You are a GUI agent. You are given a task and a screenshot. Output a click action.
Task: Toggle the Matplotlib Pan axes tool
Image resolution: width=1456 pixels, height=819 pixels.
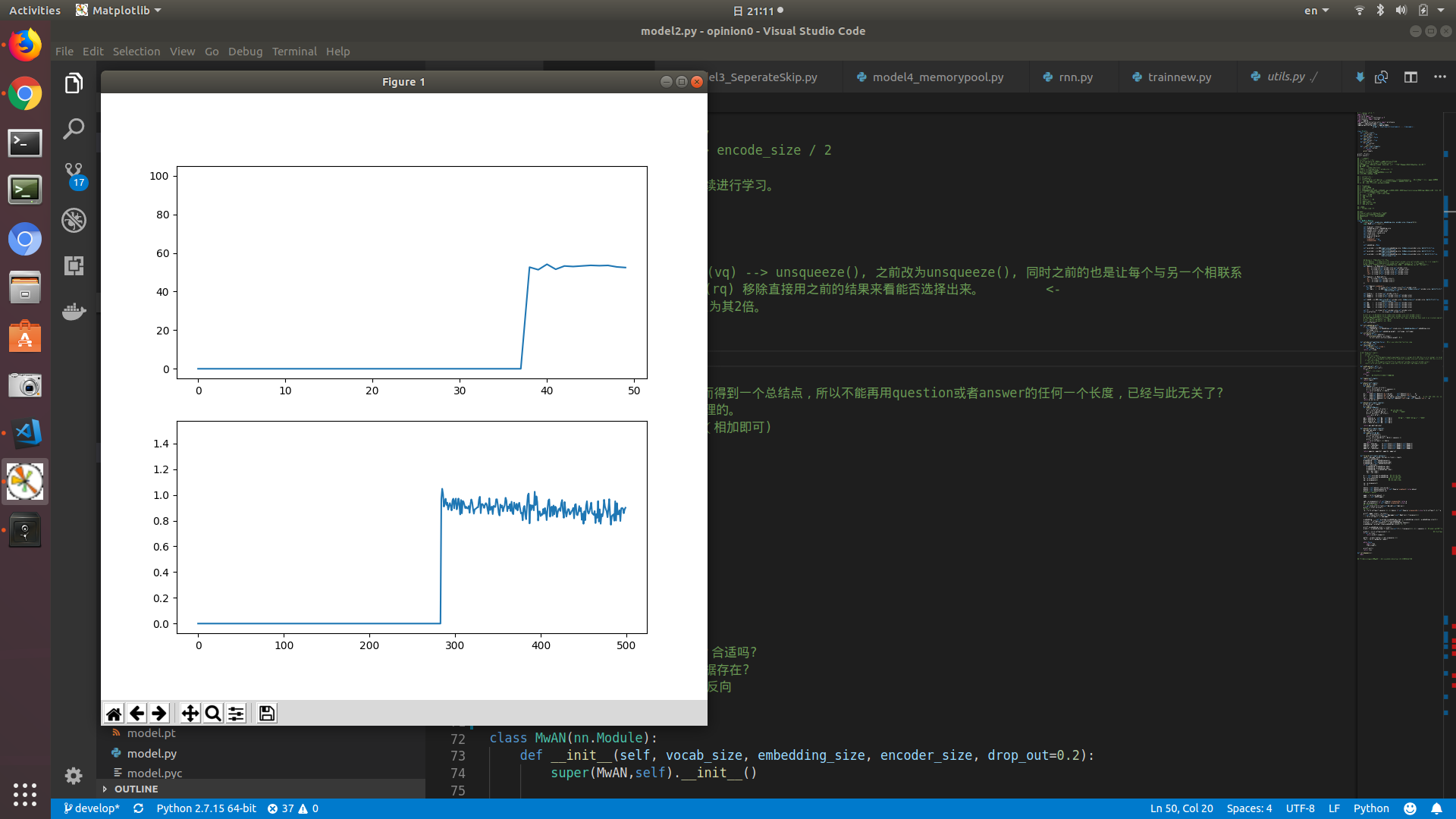pyautogui.click(x=190, y=714)
